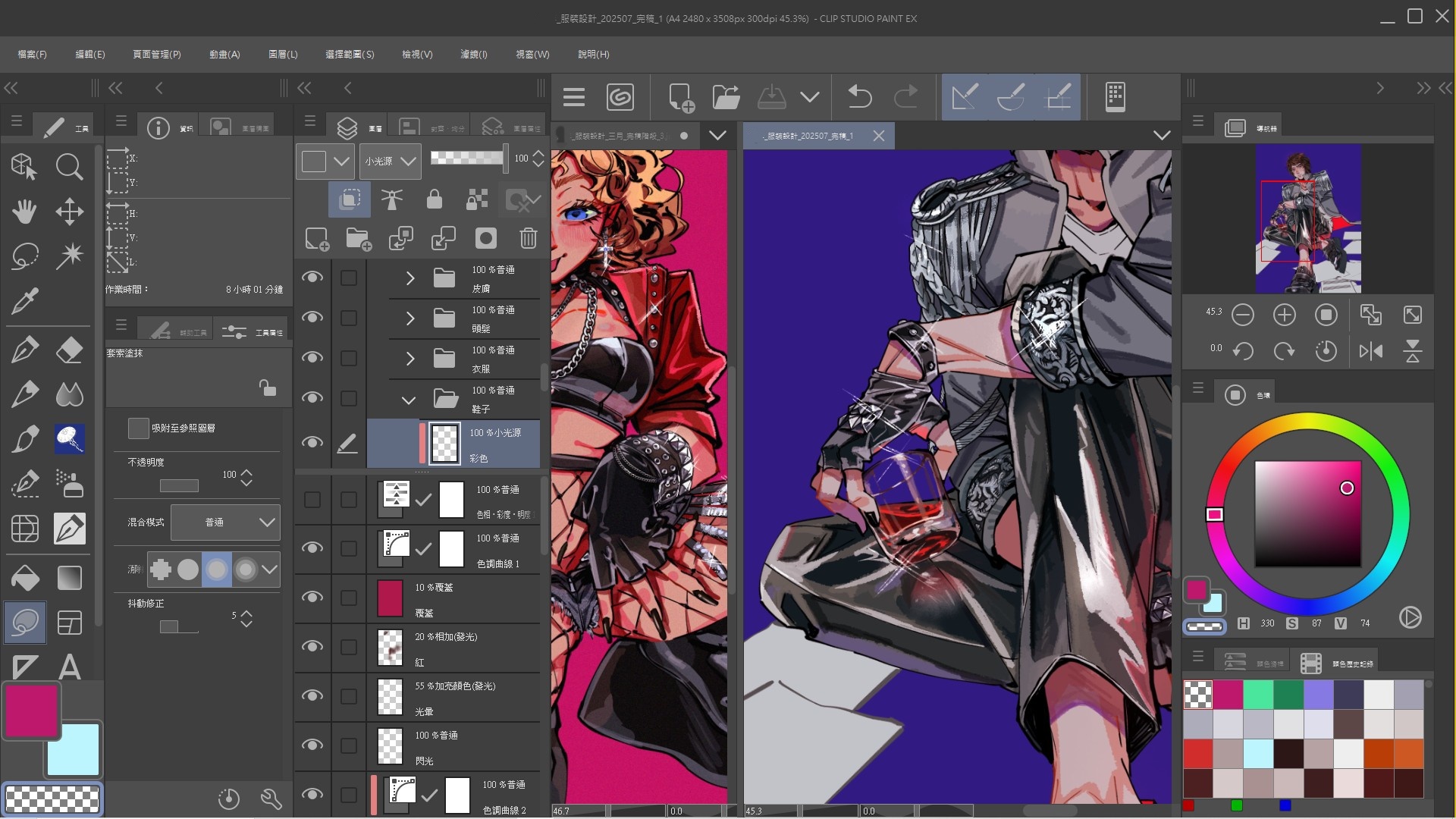
Task: Select the Zoom magnifier tool
Action: (69, 166)
